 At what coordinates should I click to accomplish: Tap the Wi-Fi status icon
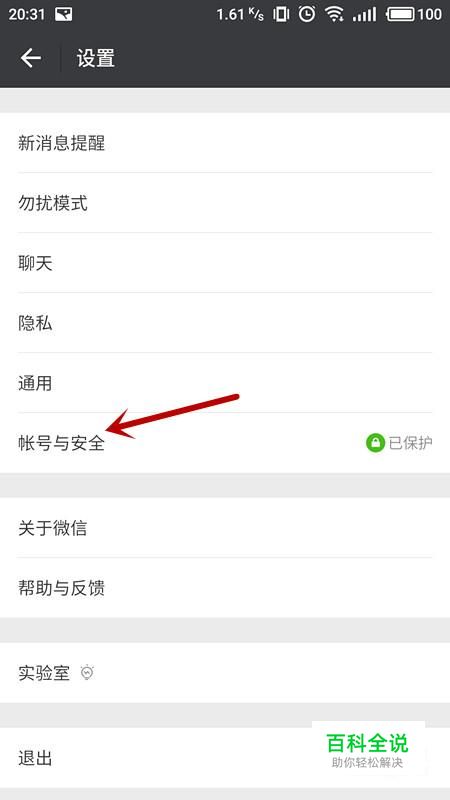pos(334,14)
